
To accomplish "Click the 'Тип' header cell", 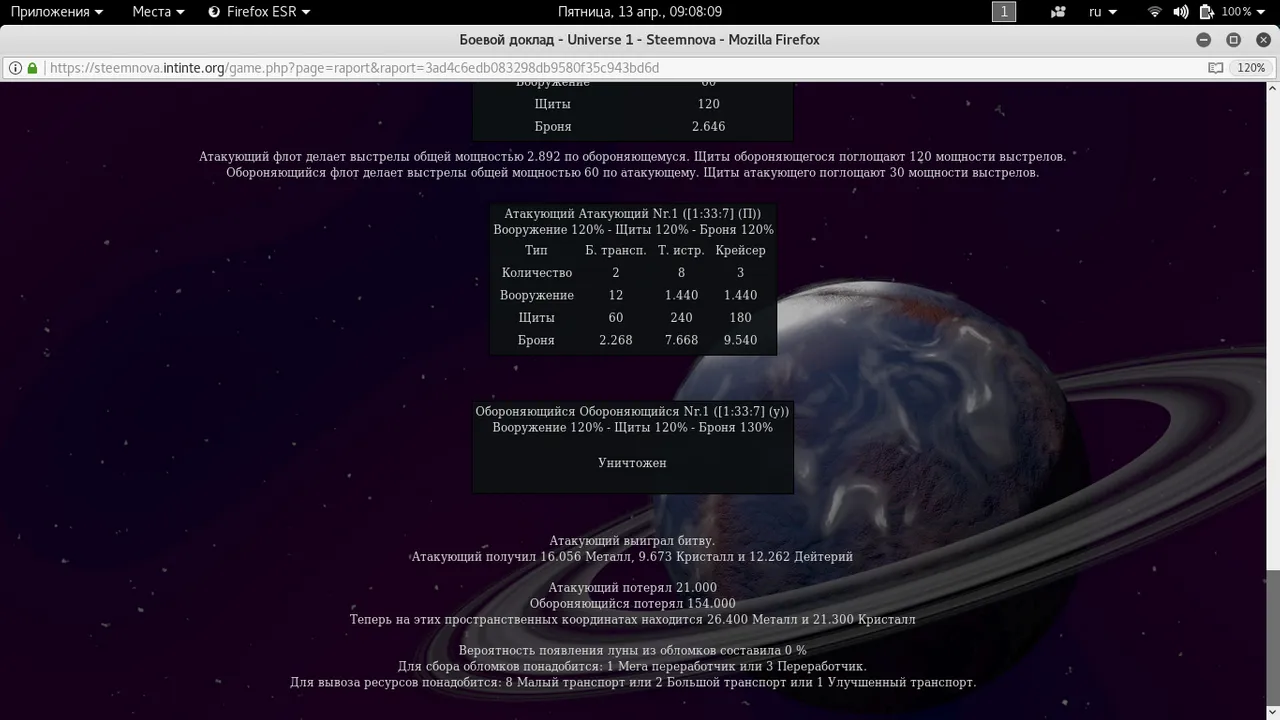I will pos(537,251).
